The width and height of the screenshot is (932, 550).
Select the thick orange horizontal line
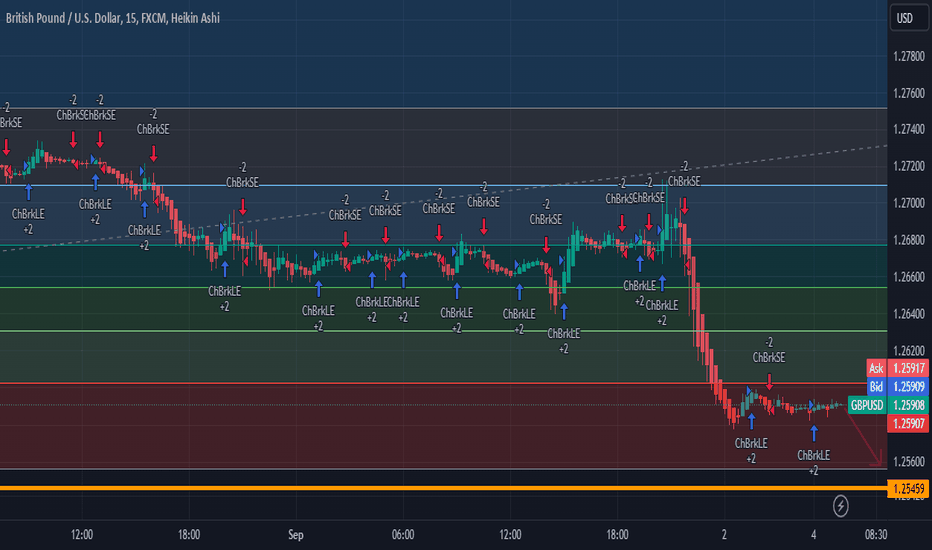pos(443,488)
